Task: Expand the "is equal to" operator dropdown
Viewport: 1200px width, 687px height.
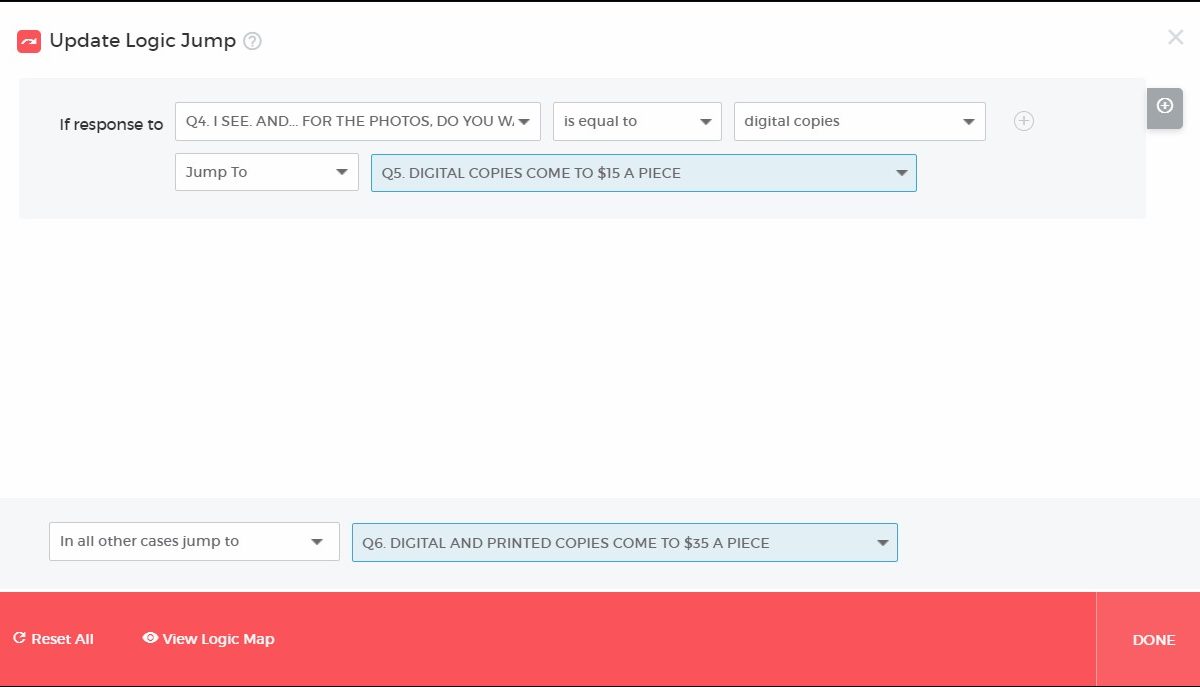Action: 637,121
